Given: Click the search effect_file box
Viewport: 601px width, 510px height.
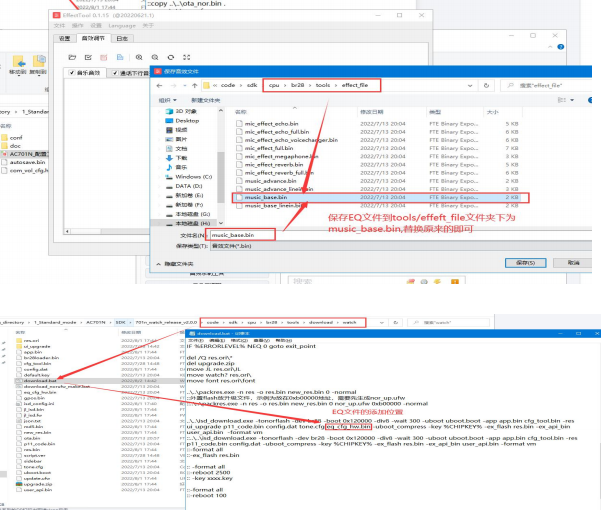Looking at the screenshot, I should tap(548, 85).
